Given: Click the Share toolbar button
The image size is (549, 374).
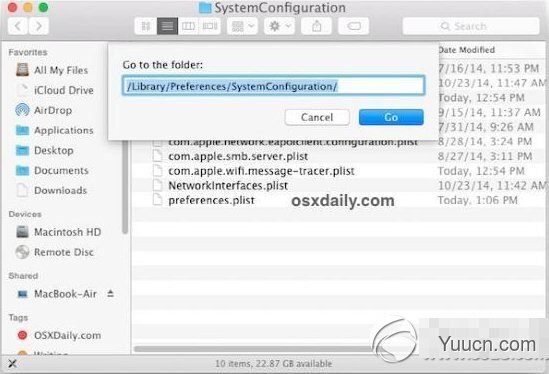Looking at the screenshot, I should pyautogui.click(x=317, y=26).
